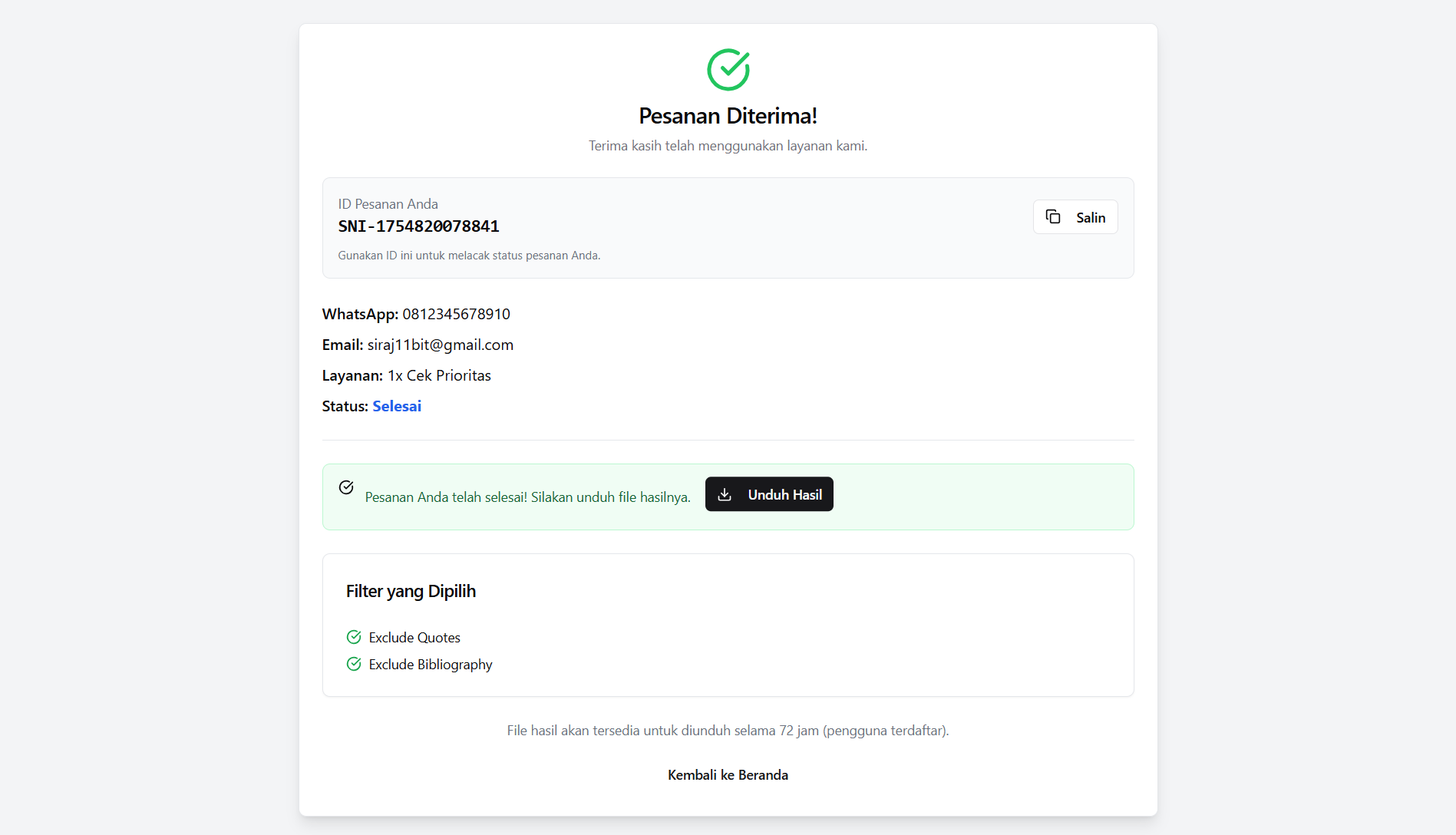
Task: Go back via Kembali ke Beranda link
Action: 728,775
